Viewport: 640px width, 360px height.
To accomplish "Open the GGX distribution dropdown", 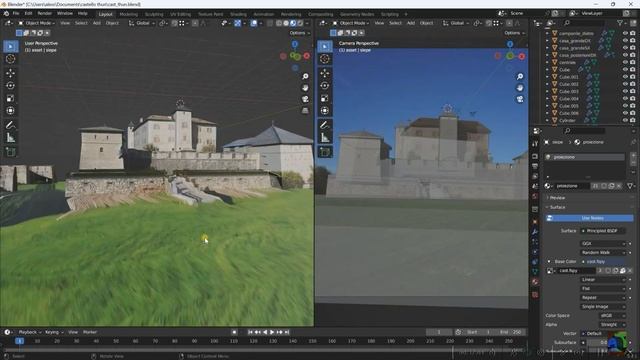I will click(x=603, y=243).
